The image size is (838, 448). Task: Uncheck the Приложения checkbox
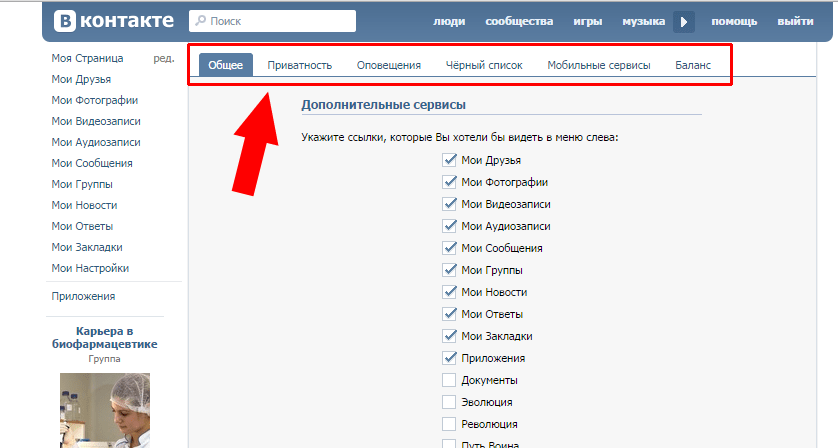tap(449, 358)
